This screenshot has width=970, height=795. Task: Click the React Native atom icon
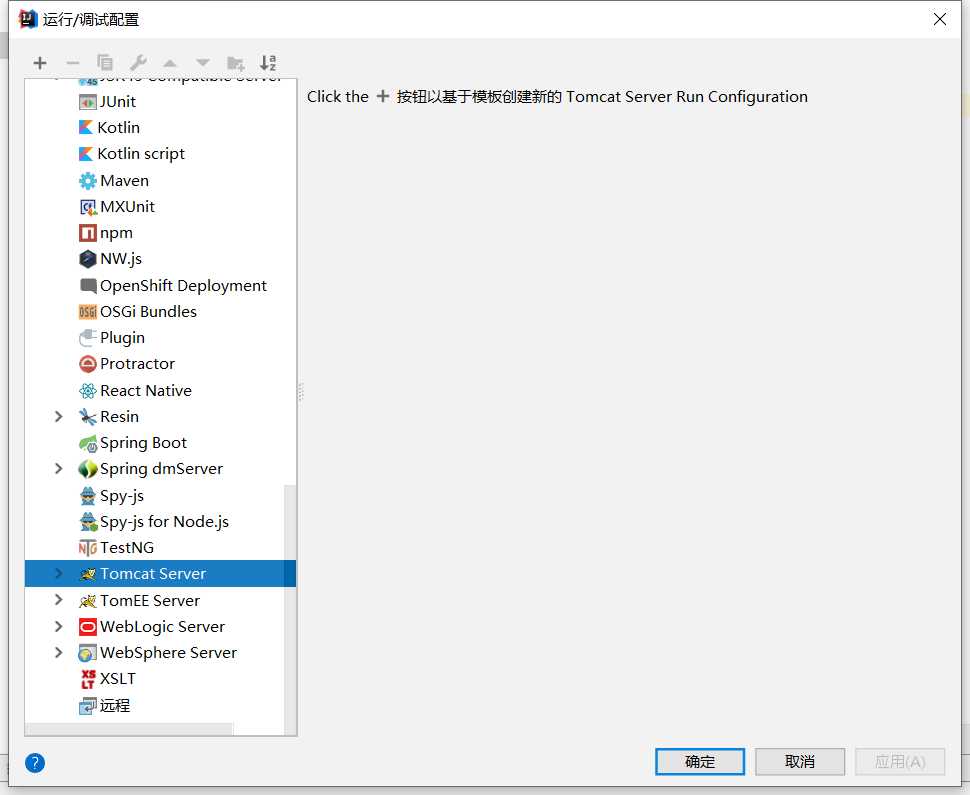tap(88, 390)
